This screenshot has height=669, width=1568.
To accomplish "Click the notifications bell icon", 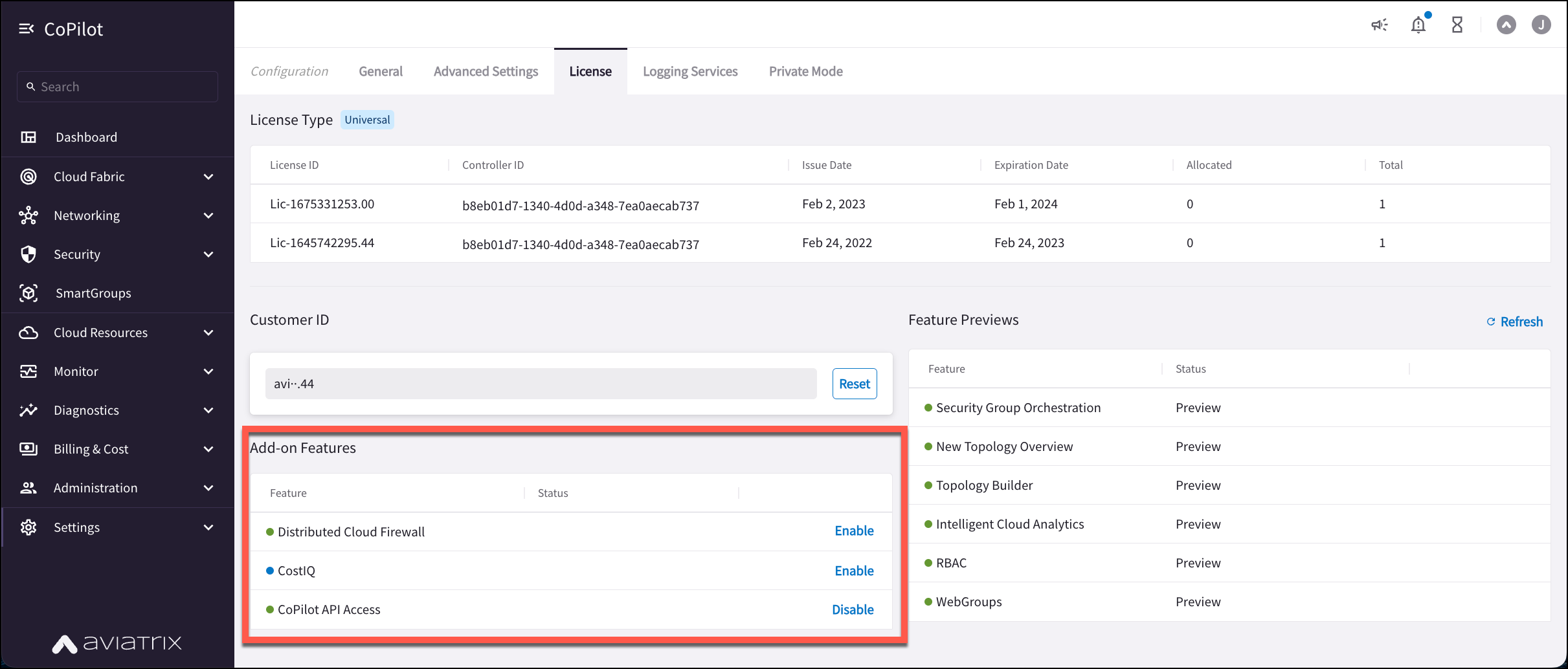I will point(1418,25).
